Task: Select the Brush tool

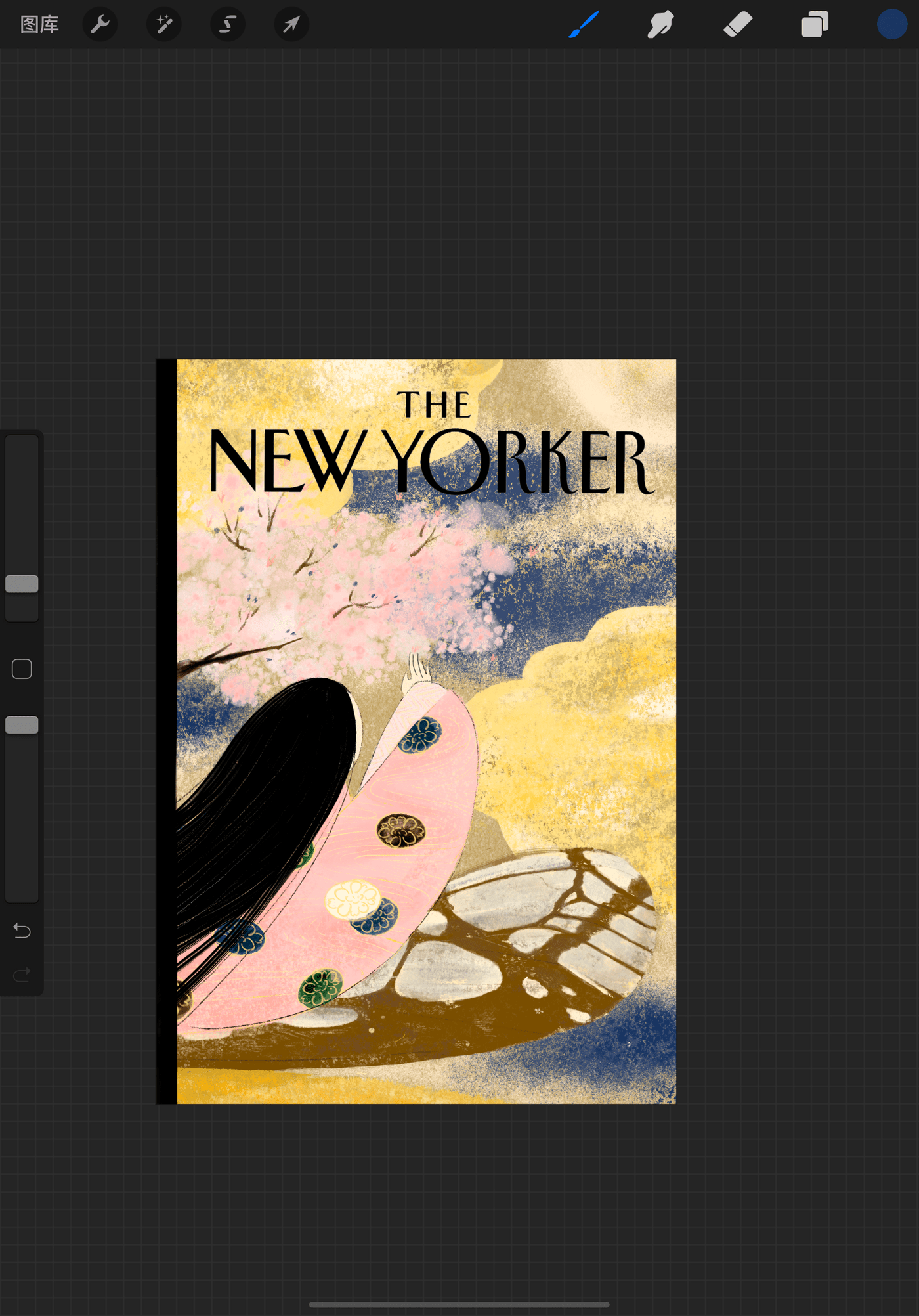Action: click(584, 24)
